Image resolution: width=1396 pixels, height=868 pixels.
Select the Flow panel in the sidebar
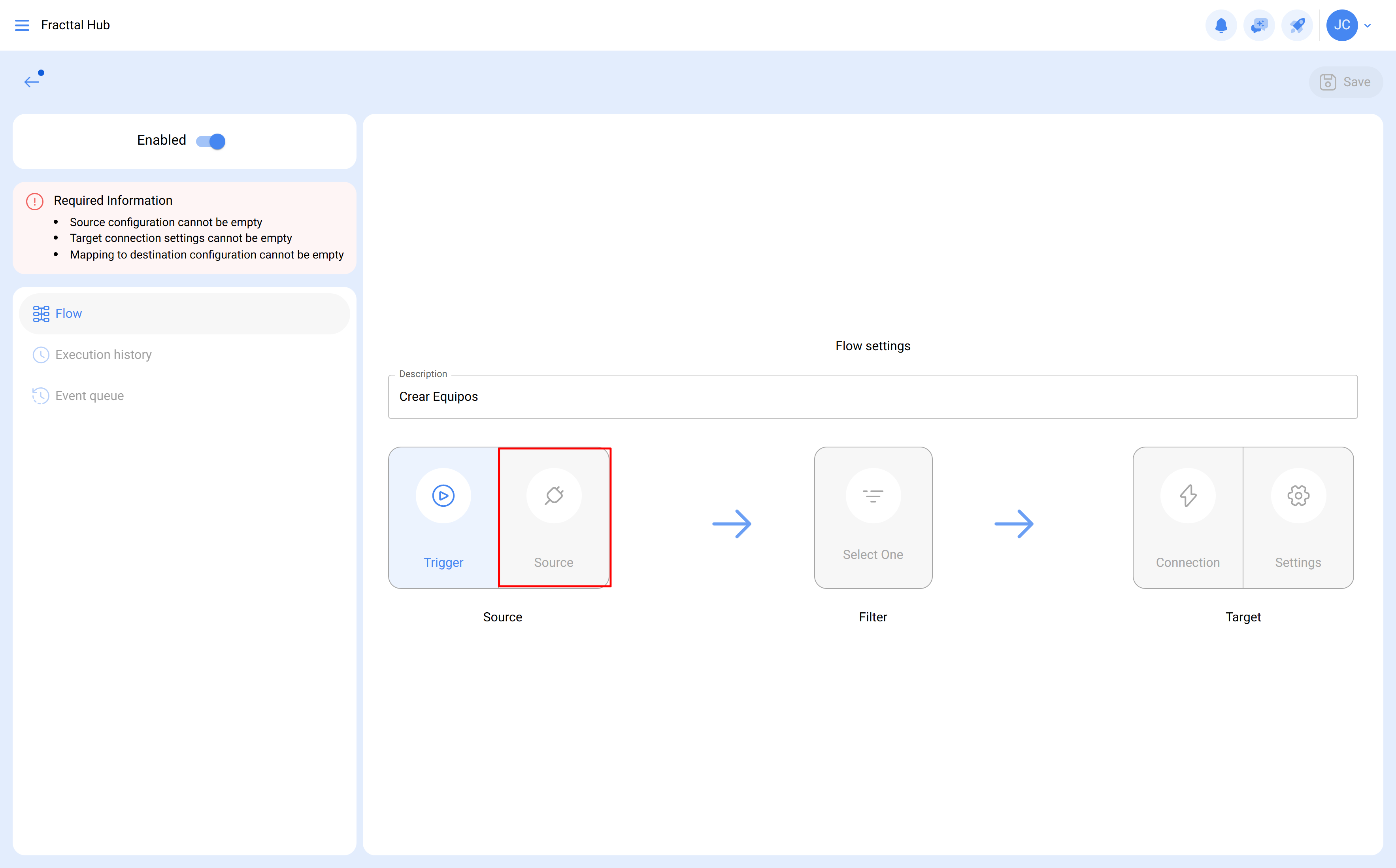click(68, 313)
